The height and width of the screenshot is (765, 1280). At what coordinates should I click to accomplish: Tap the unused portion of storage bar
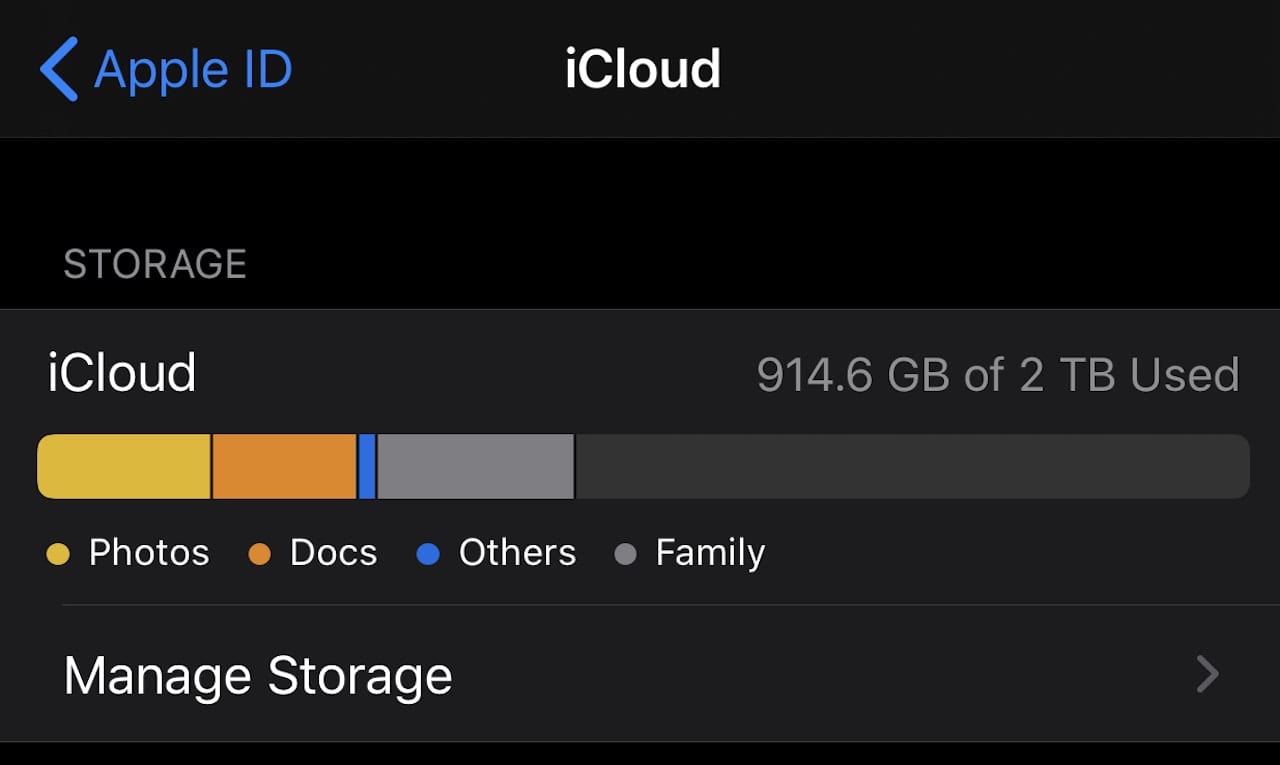click(910, 466)
